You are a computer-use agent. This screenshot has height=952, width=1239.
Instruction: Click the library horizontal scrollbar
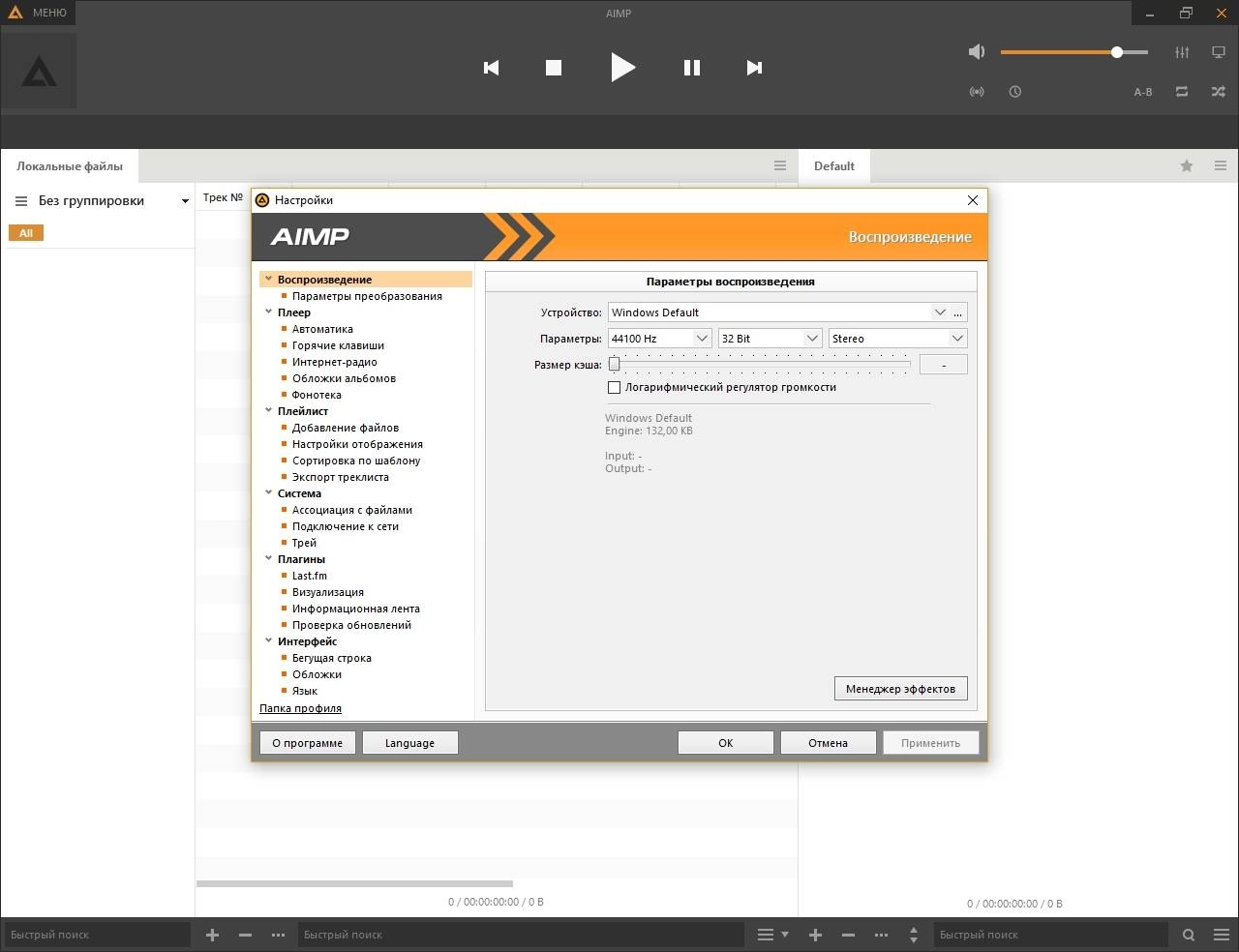[x=354, y=883]
